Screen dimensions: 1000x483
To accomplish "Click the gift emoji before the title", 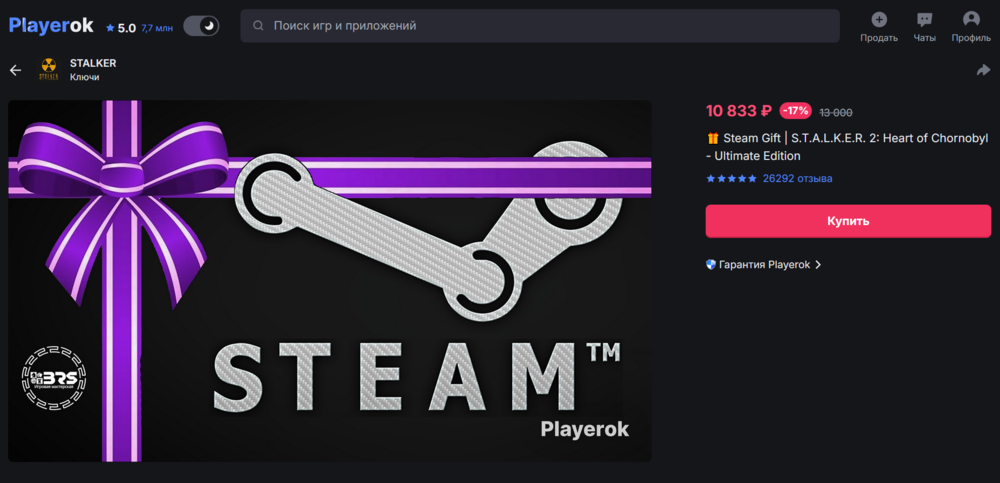I will coord(713,138).
